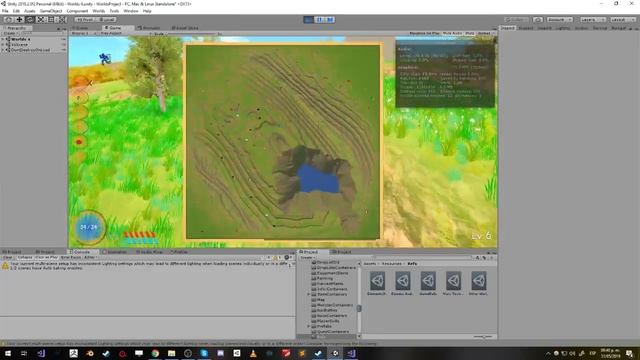This screenshot has width=640, height=360.
Task: Adjust the Project icon size slider
Action: click(484, 337)
